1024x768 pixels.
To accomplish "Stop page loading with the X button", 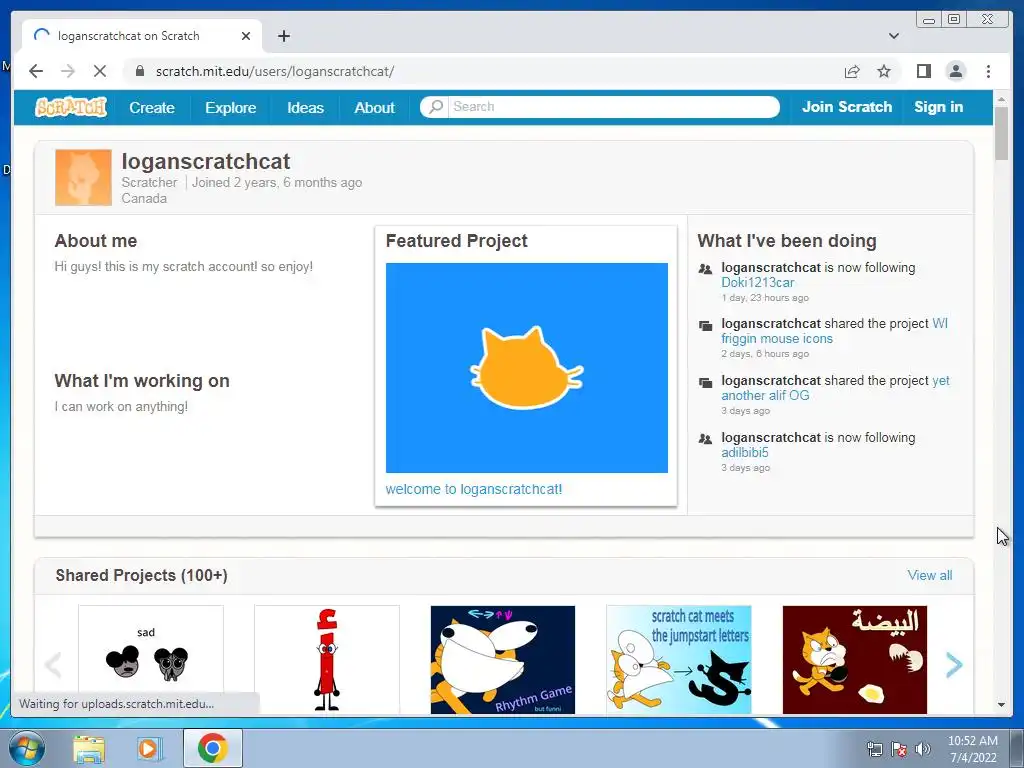I will click(100, 71).
